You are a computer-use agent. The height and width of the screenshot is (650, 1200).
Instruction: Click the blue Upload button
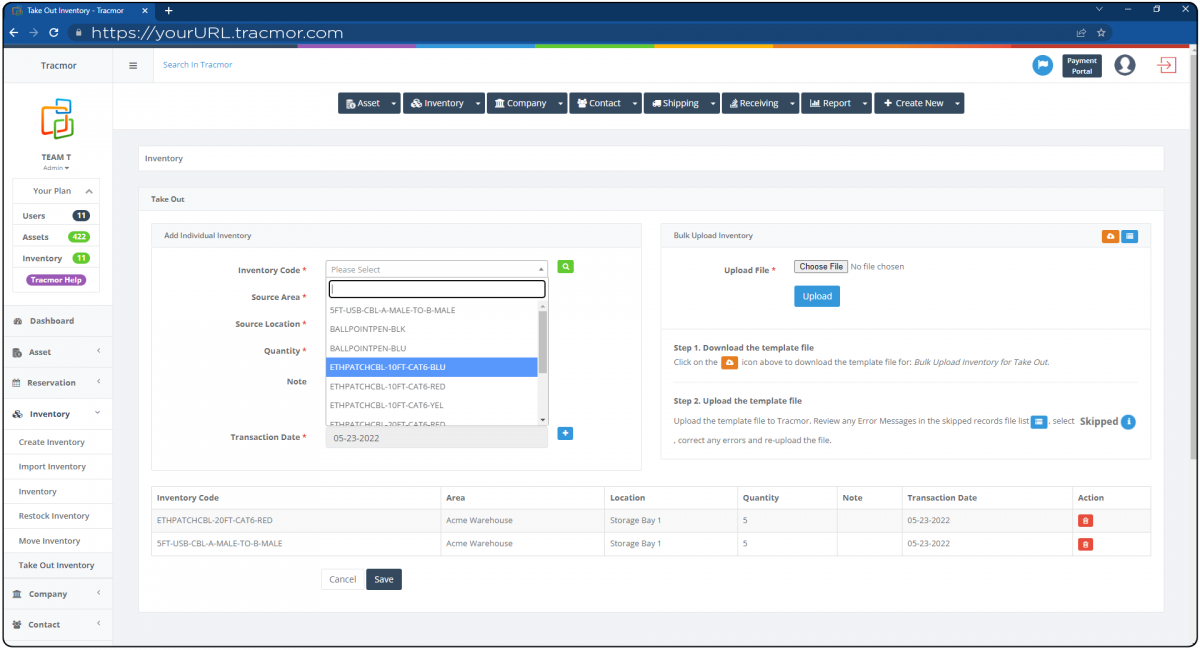click(x=817, y=297)
